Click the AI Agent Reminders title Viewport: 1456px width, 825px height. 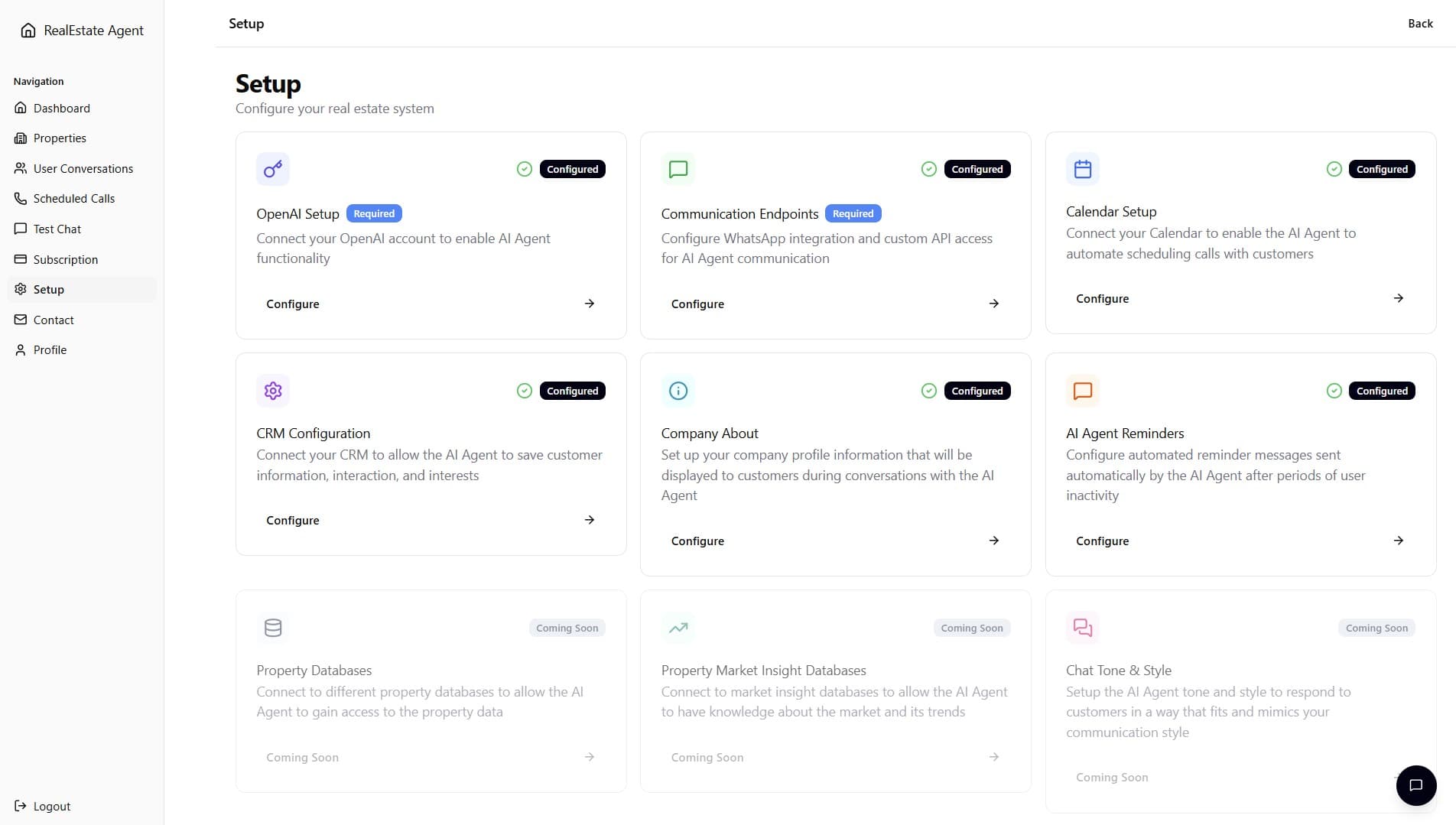[x=1125, y=434]
